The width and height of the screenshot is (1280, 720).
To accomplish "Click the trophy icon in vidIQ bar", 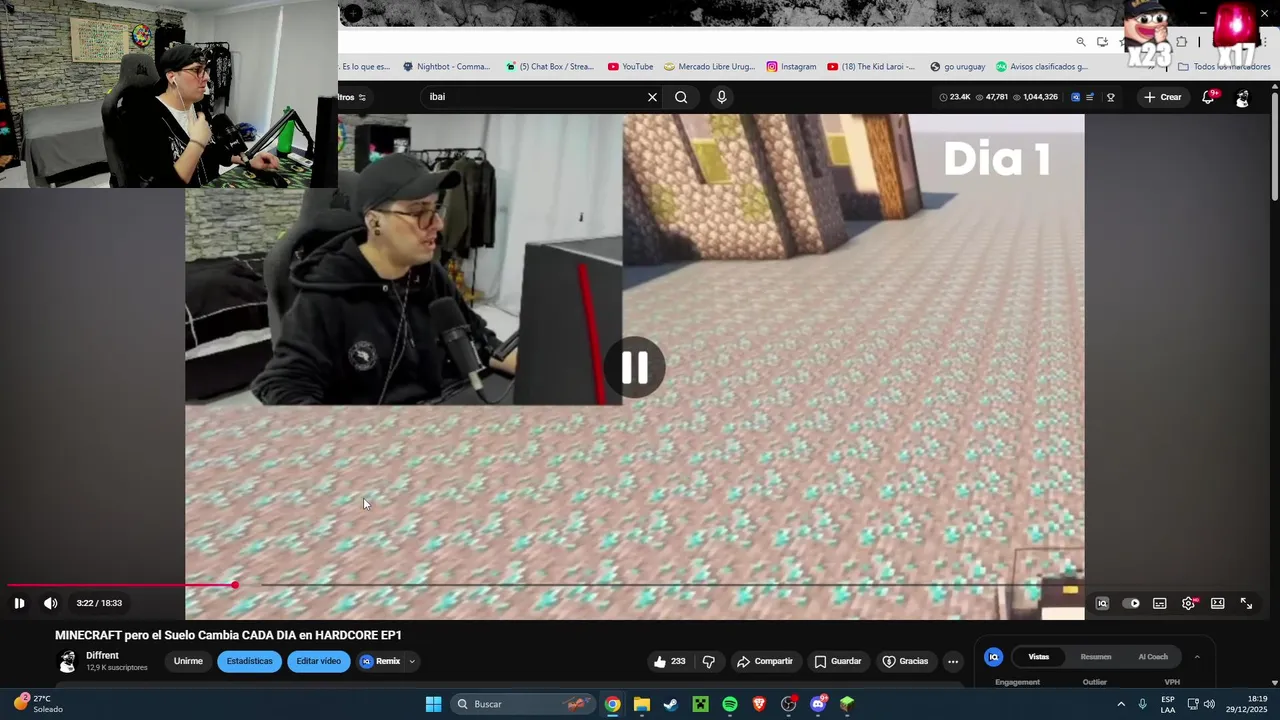I will [1110, 97].
